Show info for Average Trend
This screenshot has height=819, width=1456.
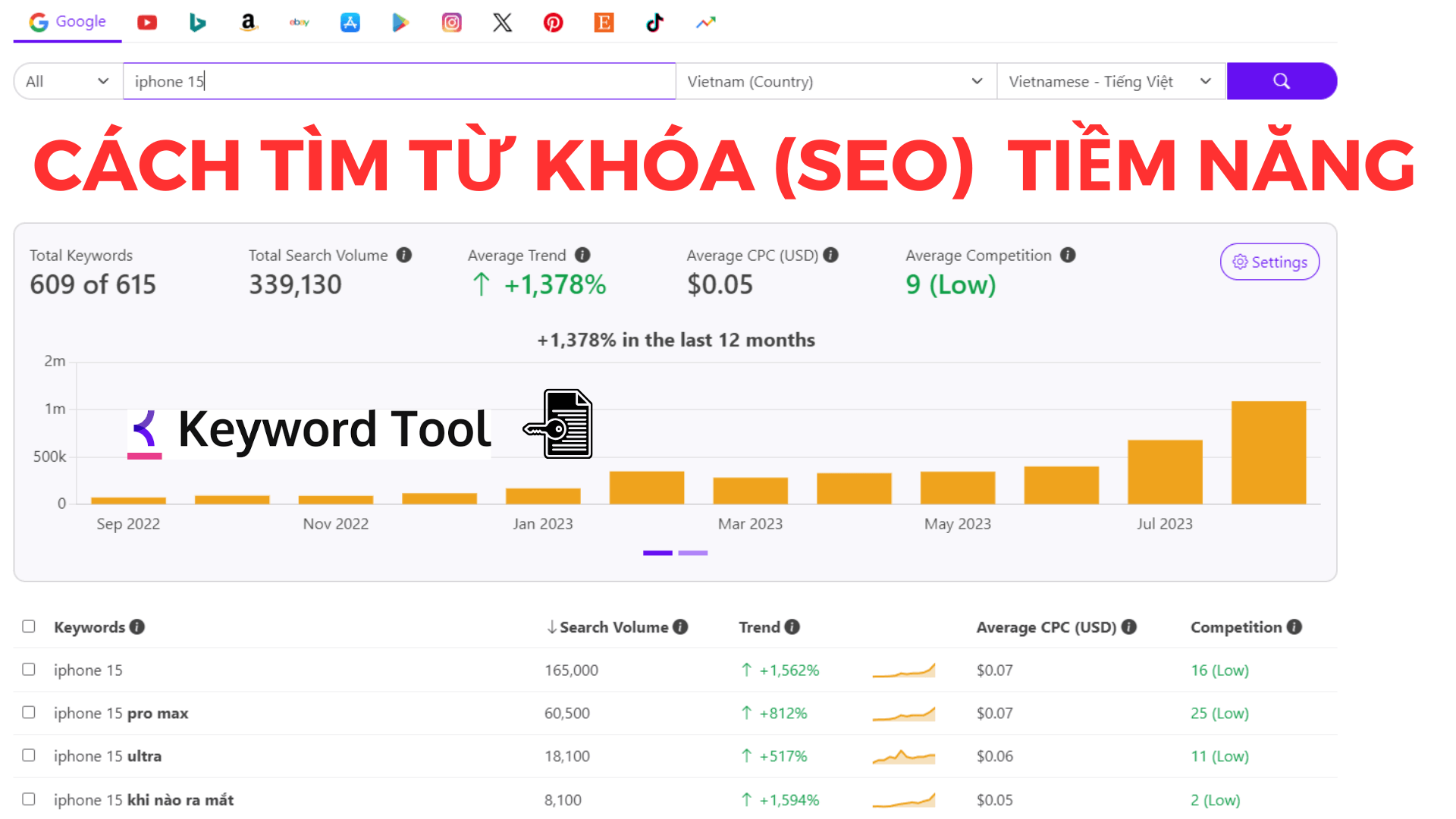pos(582,255)
